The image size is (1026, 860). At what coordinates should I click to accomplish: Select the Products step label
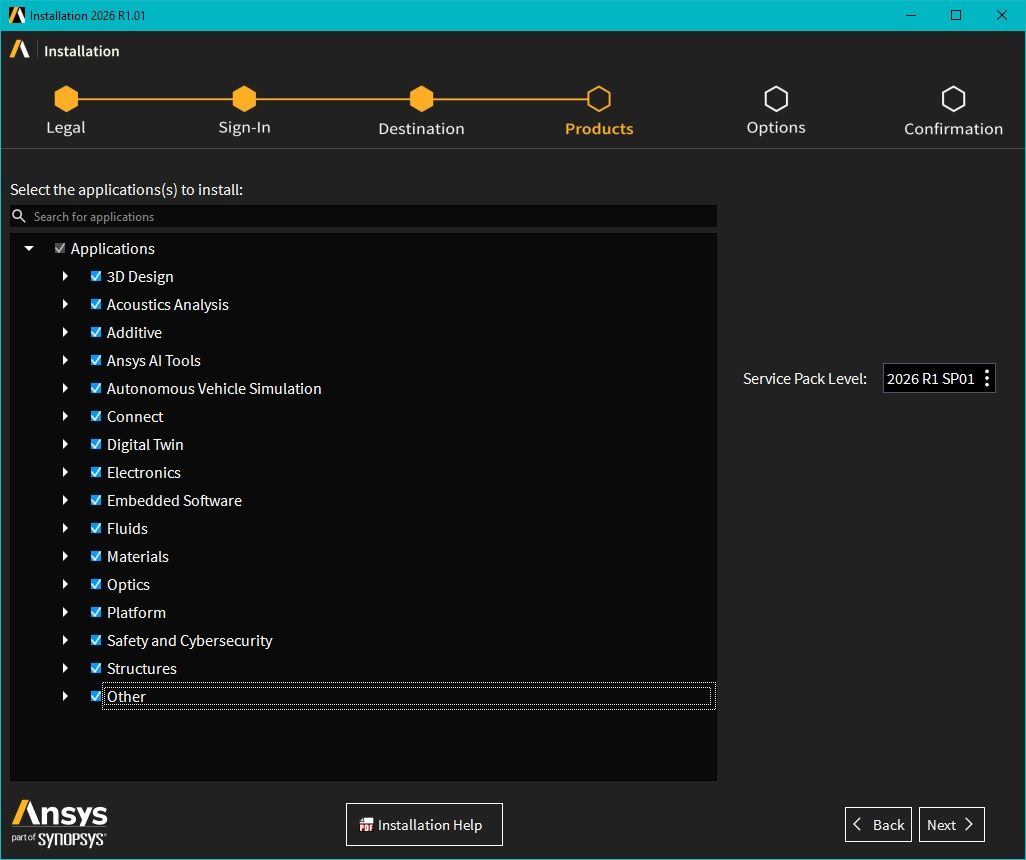[x=599, y=128]
